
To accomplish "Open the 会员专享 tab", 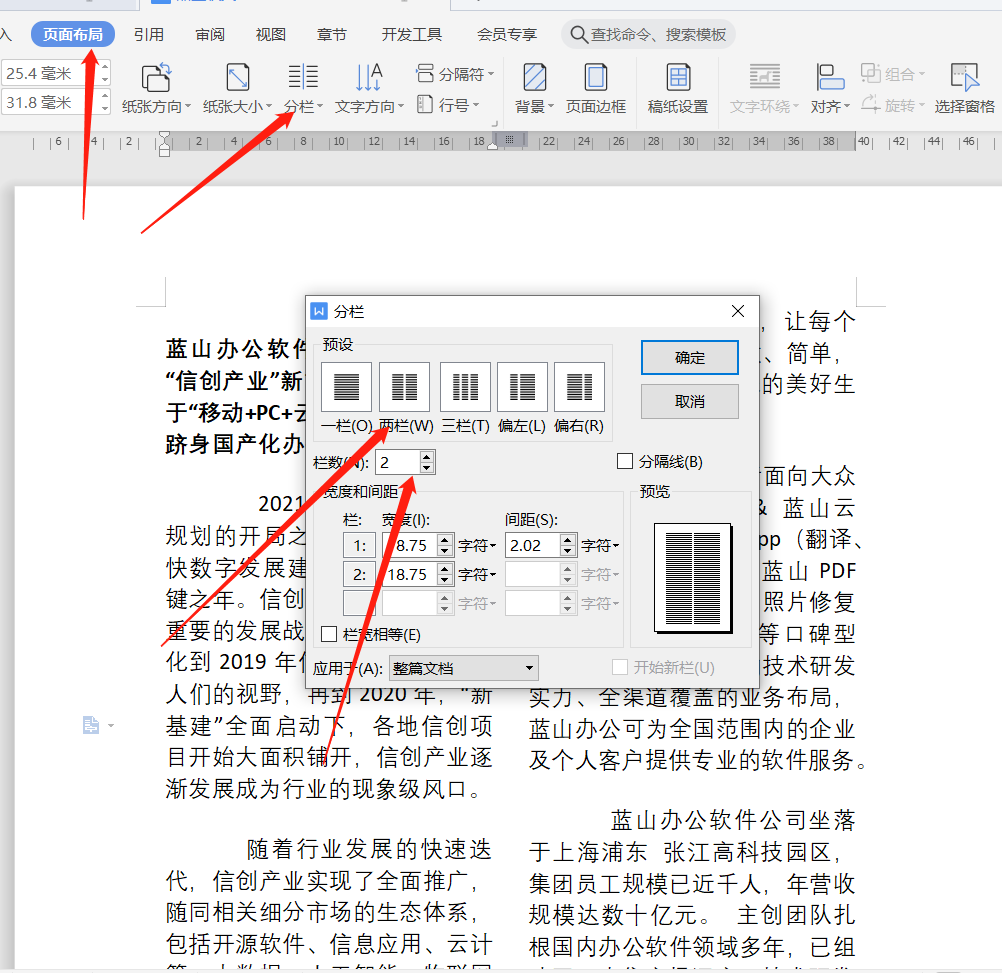I will [x=507, y=34].
